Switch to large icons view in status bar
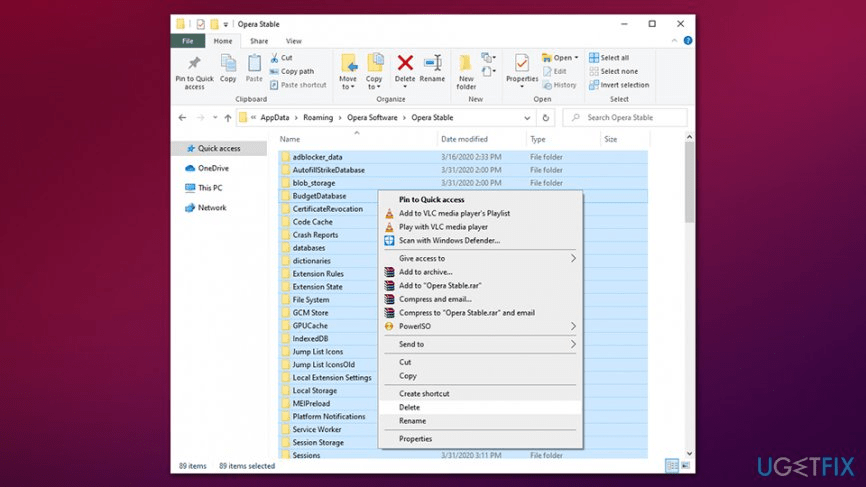Image resolution: width=866 pixels, height=487 pixels. (x=685, y=466)
